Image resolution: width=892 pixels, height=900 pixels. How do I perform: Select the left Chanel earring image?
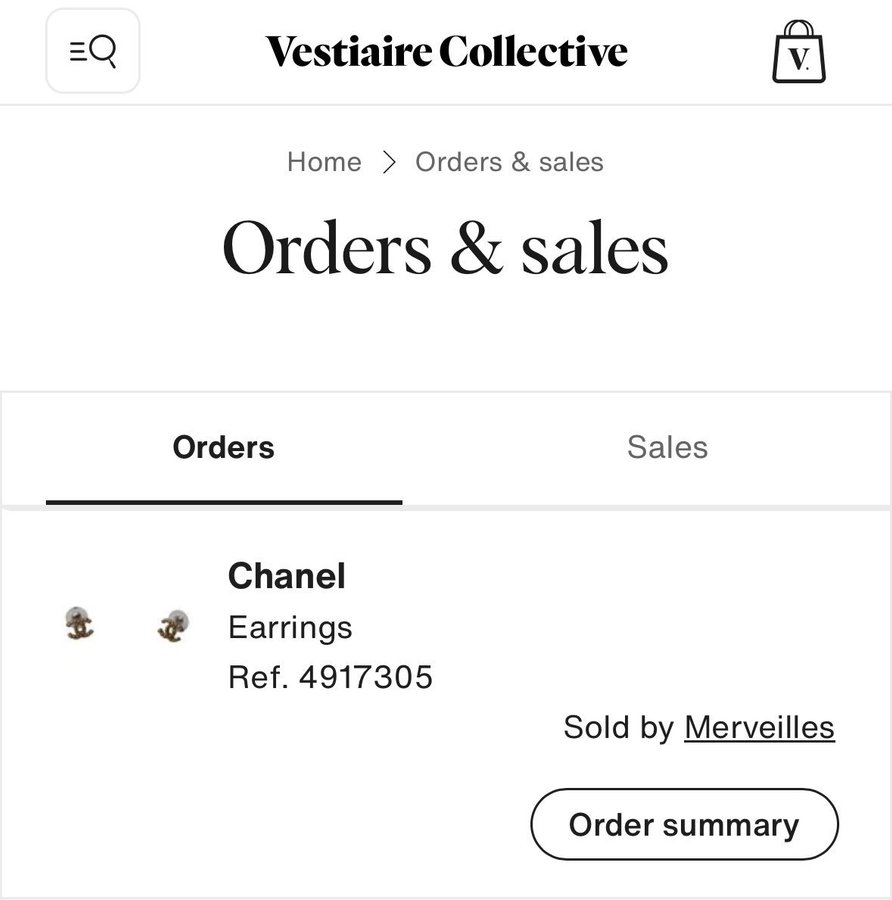coord(79,625)
